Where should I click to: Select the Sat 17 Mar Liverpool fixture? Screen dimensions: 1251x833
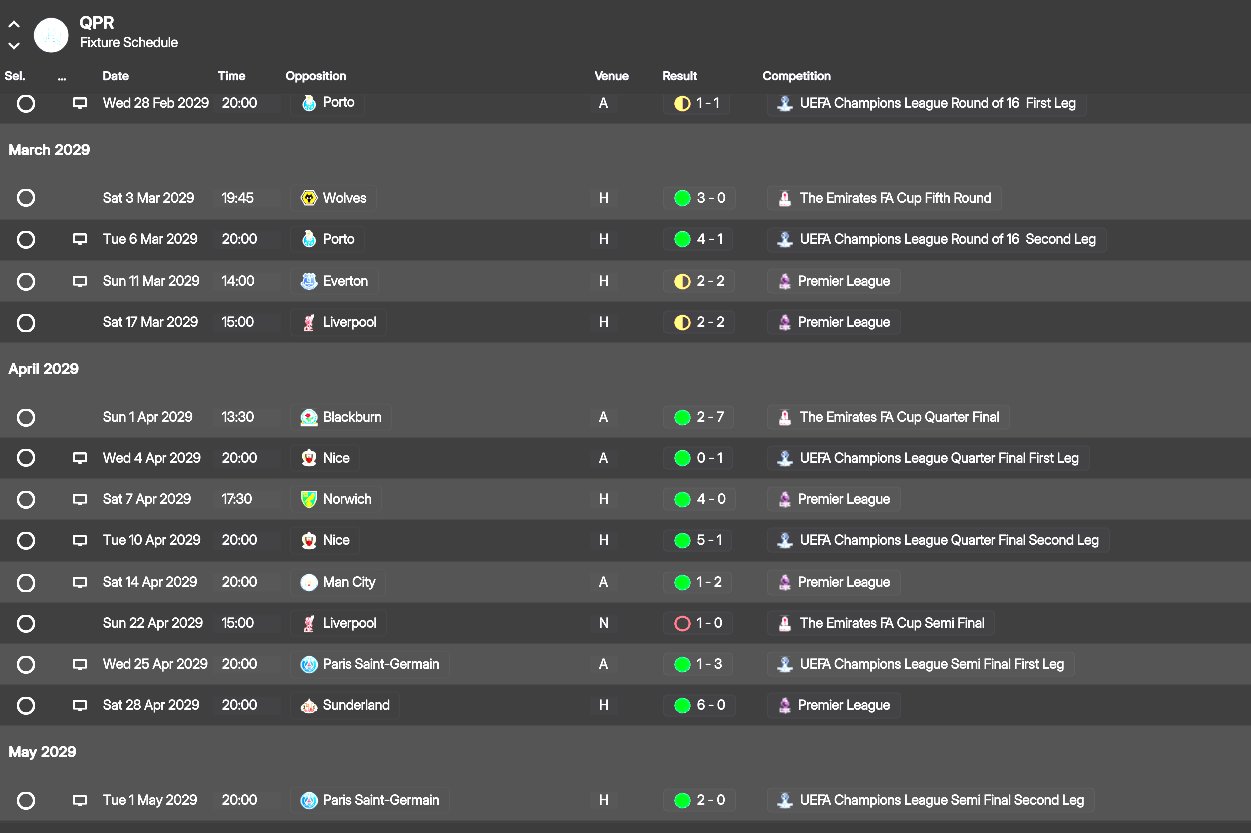click(26, 323)
